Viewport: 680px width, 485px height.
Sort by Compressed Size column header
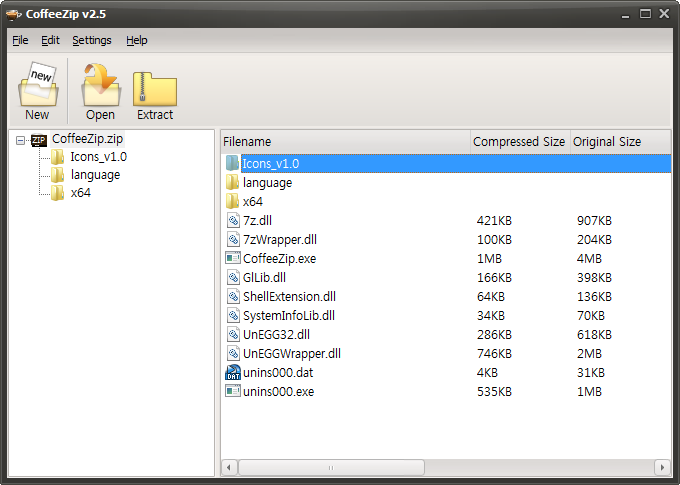(x=520, y=142)
